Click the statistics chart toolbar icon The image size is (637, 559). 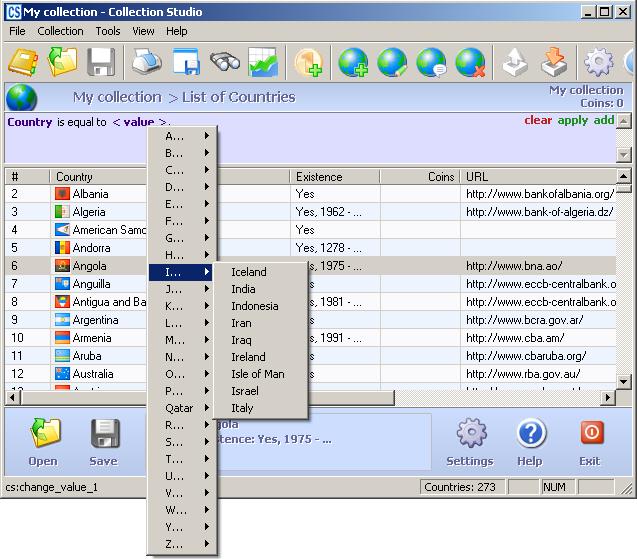(263, 62)
